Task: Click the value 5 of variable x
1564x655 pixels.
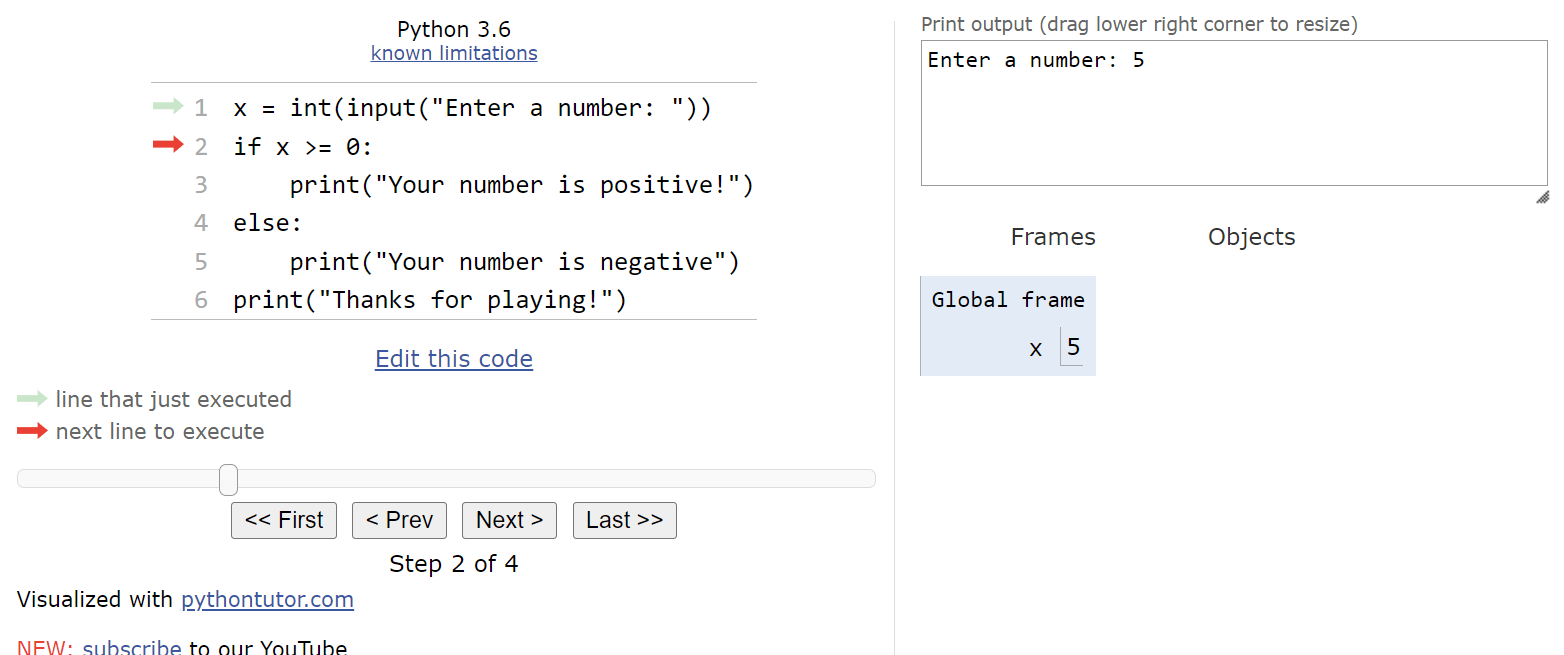Action: (1073, 347)
